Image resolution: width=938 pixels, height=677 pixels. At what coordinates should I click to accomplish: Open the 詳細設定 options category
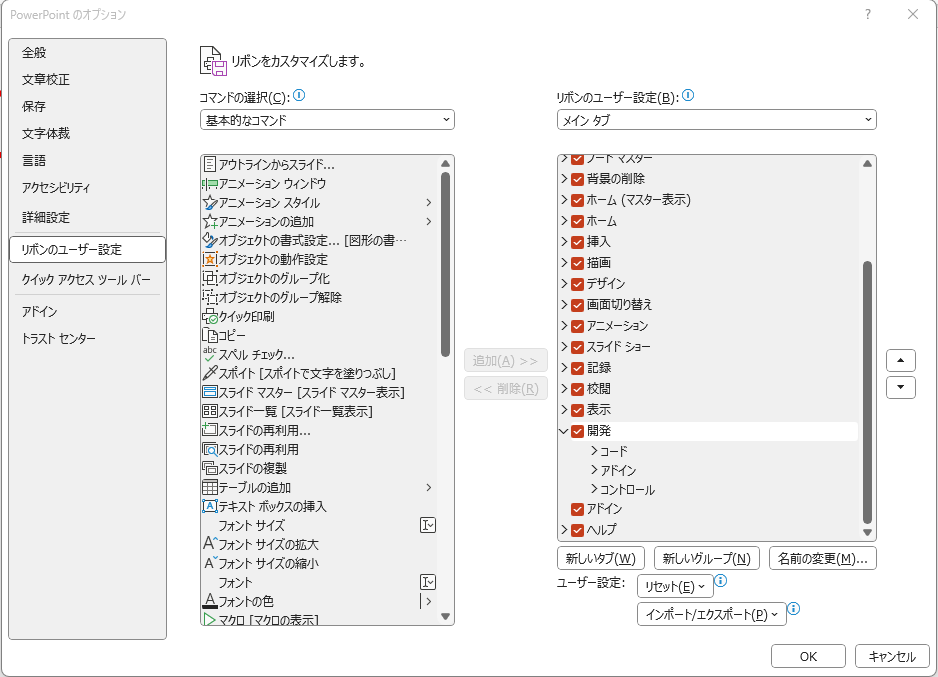click(x=87, y=217)
